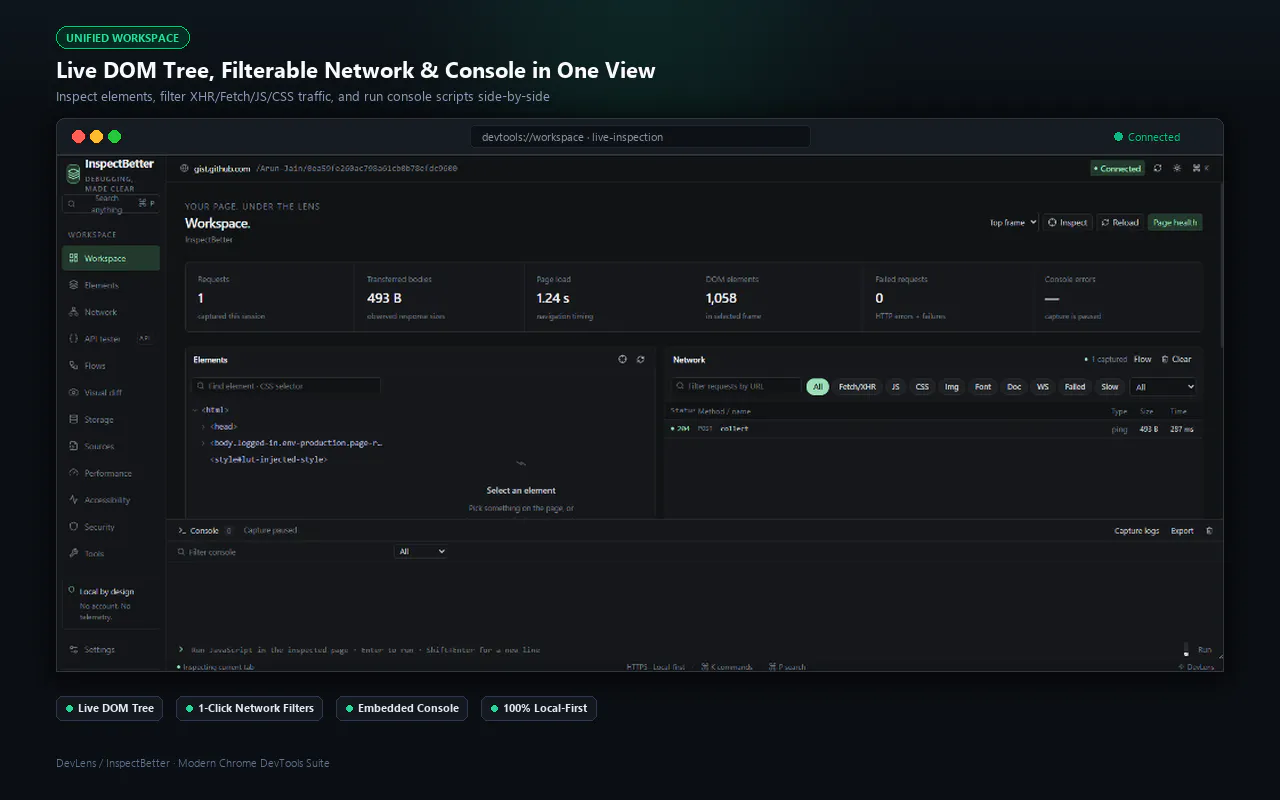Select the Doc filter chip
Image resolution: width=1280 pixels, height=800 pixels.
(x=1014, y=387)
